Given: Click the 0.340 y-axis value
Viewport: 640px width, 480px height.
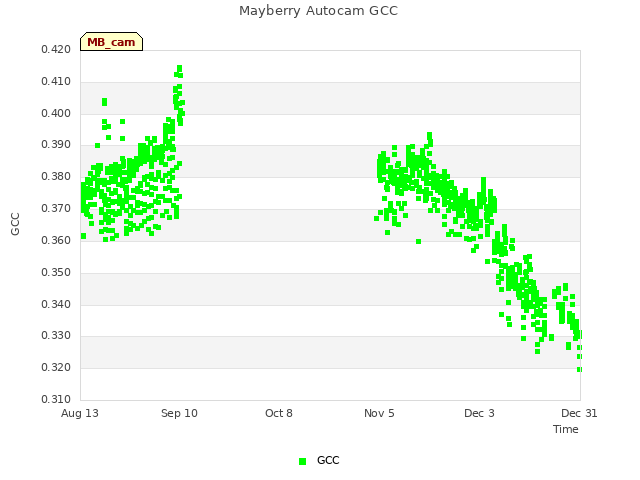Looking at the screenshot, I should [56, 304].
